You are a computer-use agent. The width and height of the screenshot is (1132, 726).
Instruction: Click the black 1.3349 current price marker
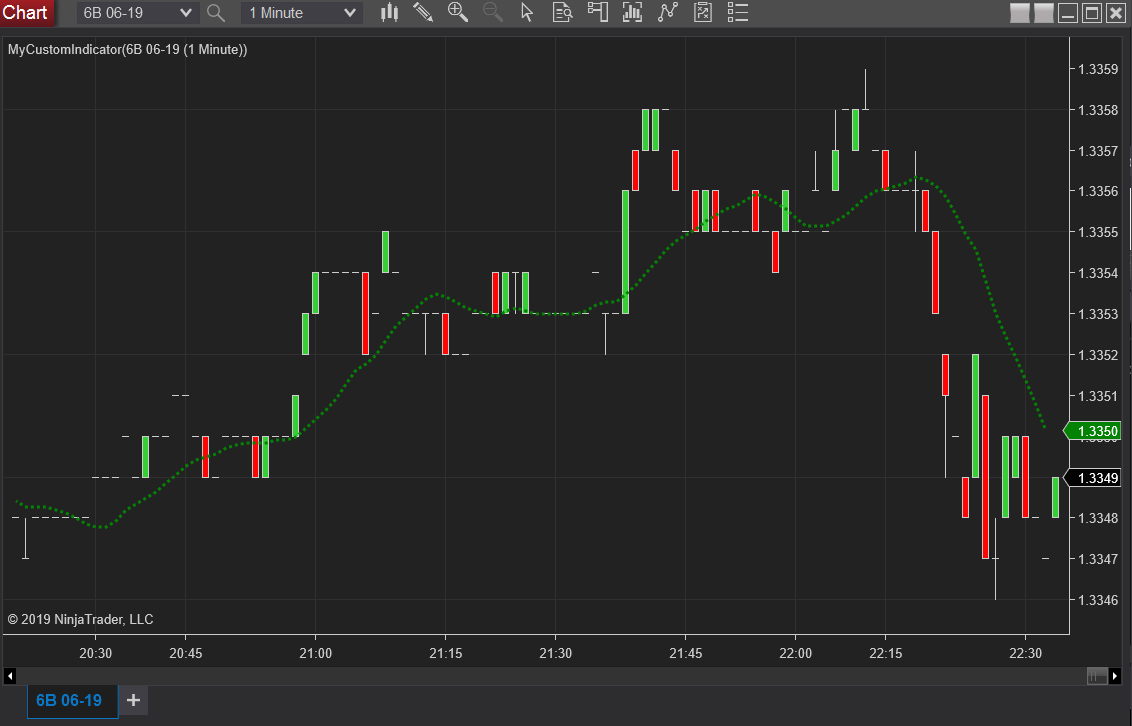pos(1094,478)
